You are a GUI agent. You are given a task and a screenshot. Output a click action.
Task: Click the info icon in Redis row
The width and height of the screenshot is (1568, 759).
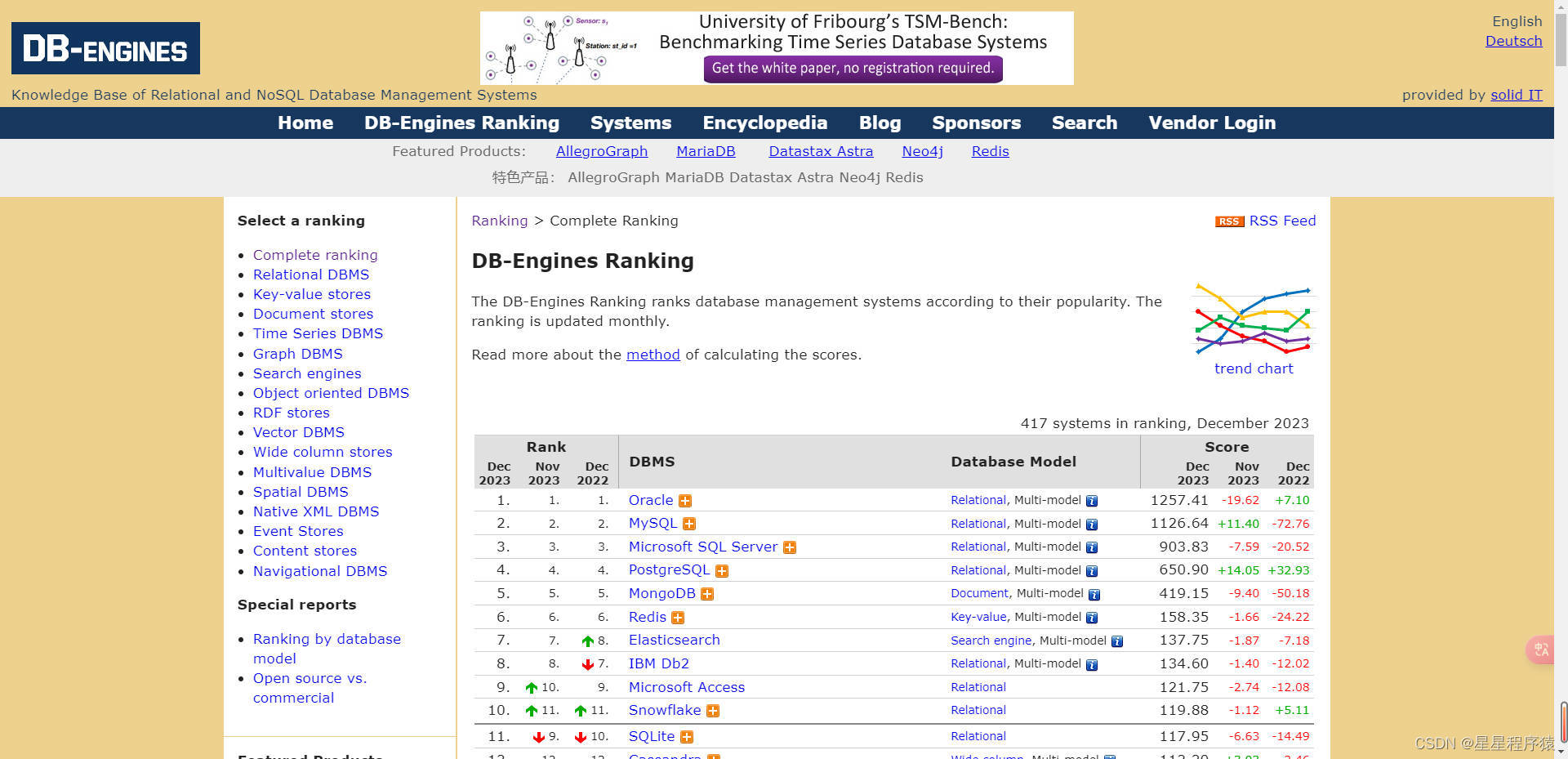[x=1092, y=618]
